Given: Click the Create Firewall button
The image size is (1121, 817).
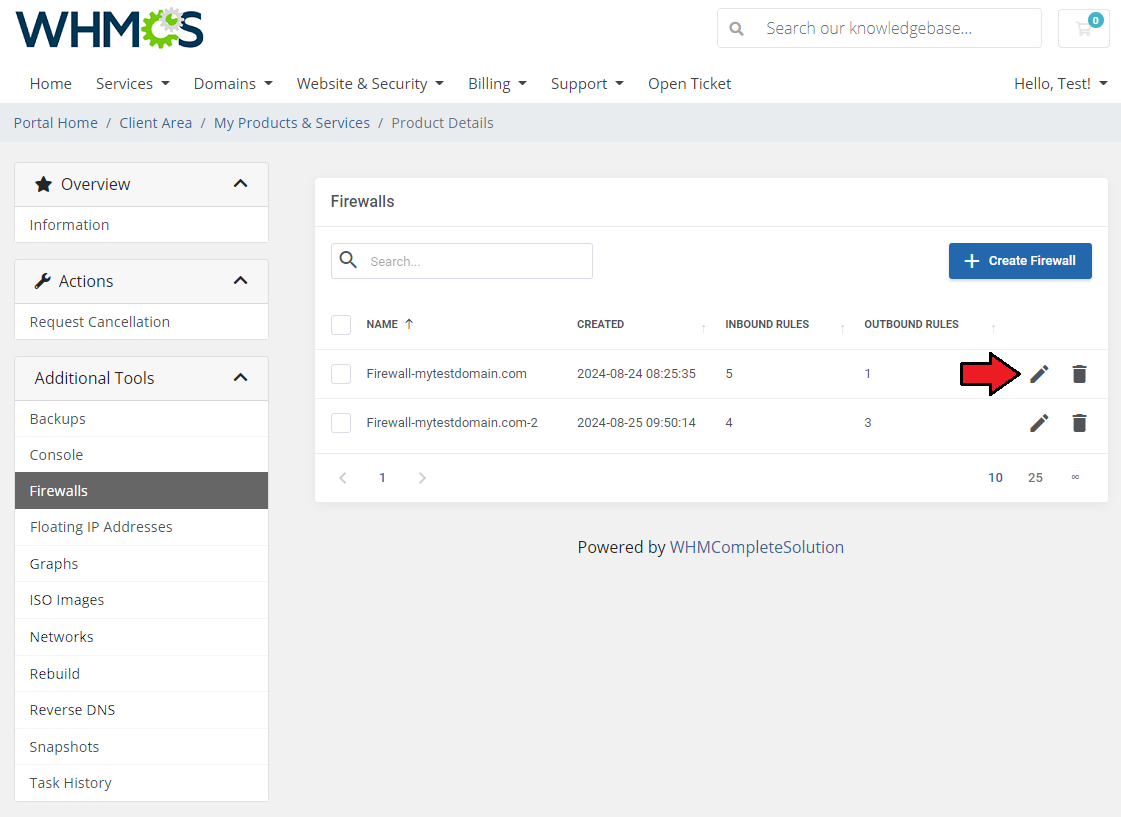Looking at the screenshot, I should pos(1020,261).
